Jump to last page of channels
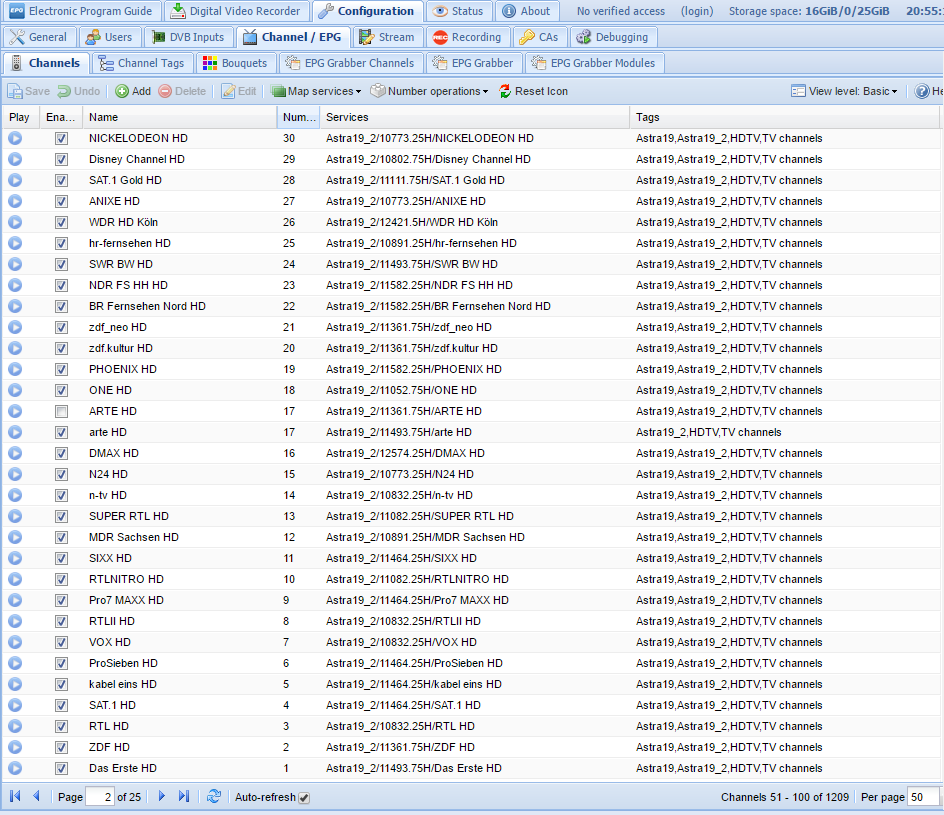The image size is (944, 815). point(184,796)
